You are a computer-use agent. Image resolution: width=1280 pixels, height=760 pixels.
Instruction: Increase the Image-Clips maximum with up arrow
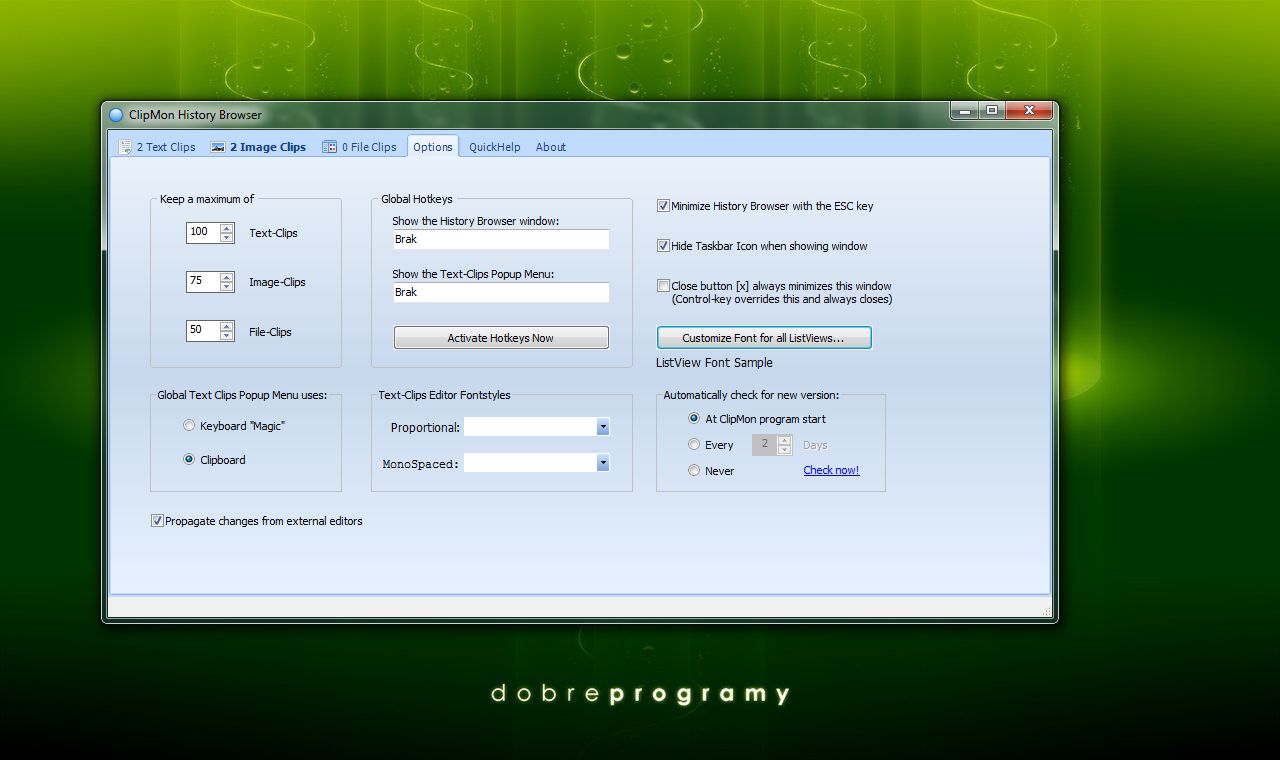pyautogui.click(x=227, y=277)
